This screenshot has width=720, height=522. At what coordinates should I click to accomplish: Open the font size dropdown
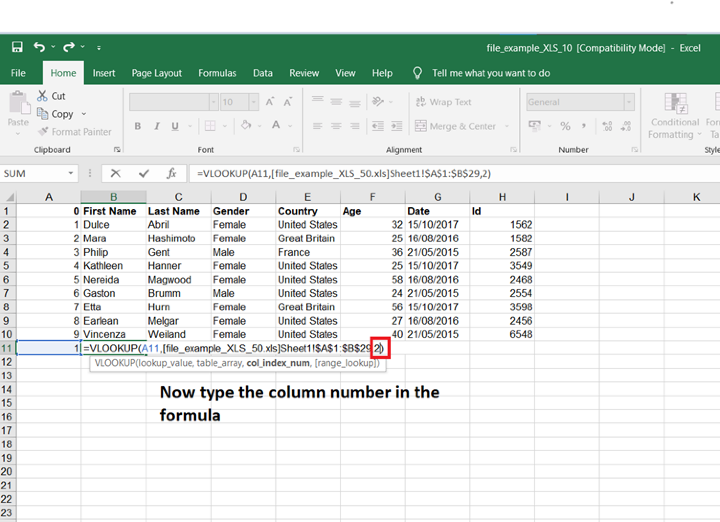coord(256,102)
